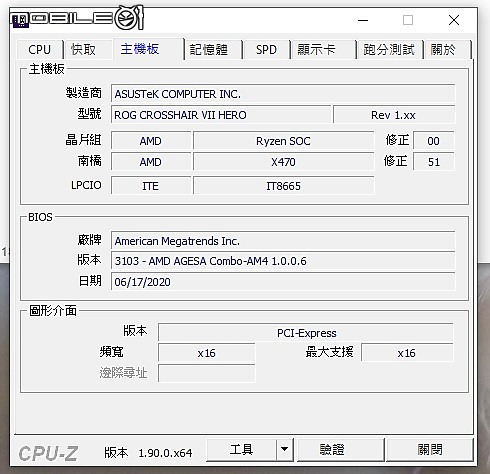The width and height of the screenshot is (490, 474).
Task: Click the 工具 tools button
Action: 241,450
